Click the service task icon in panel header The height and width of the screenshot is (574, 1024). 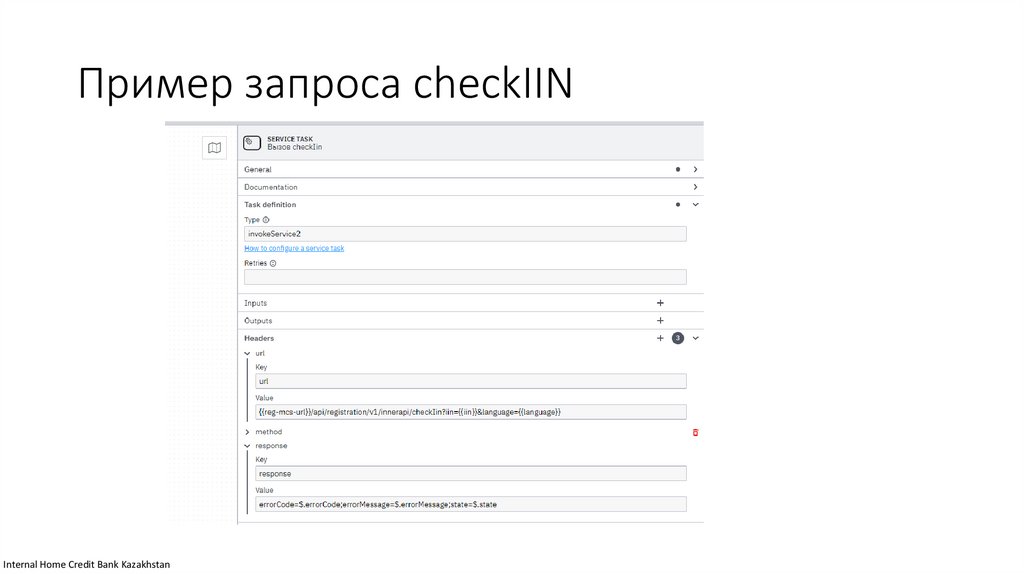tap(252, 143)
